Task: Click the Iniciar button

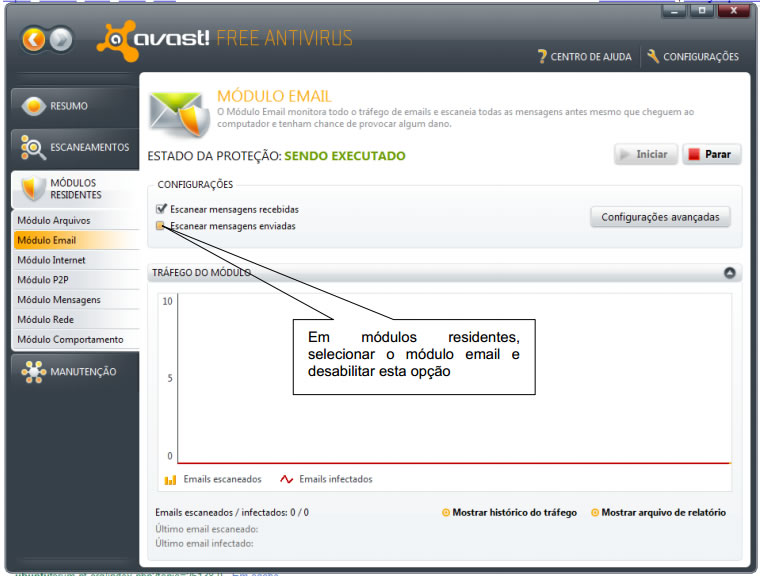Action: coord(646,154)
